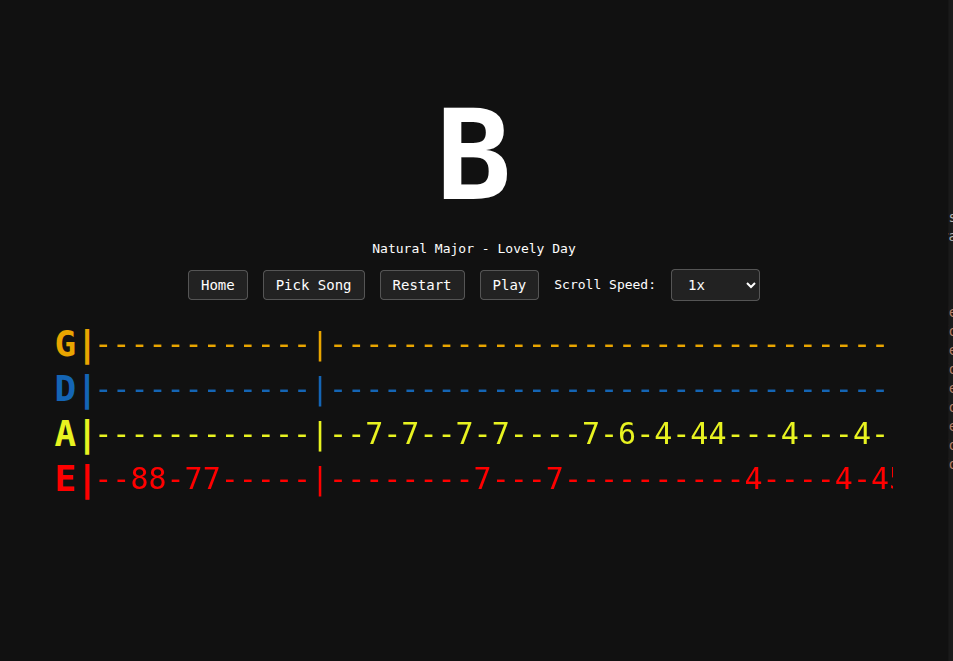Restart the tab playback
The width and height of the screenshot is (953, 661).
tap(422, 285)
